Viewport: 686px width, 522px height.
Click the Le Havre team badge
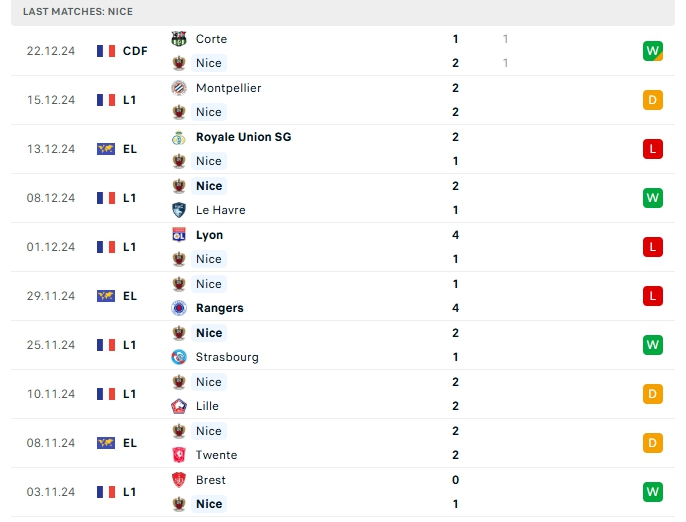pos(180,210)
